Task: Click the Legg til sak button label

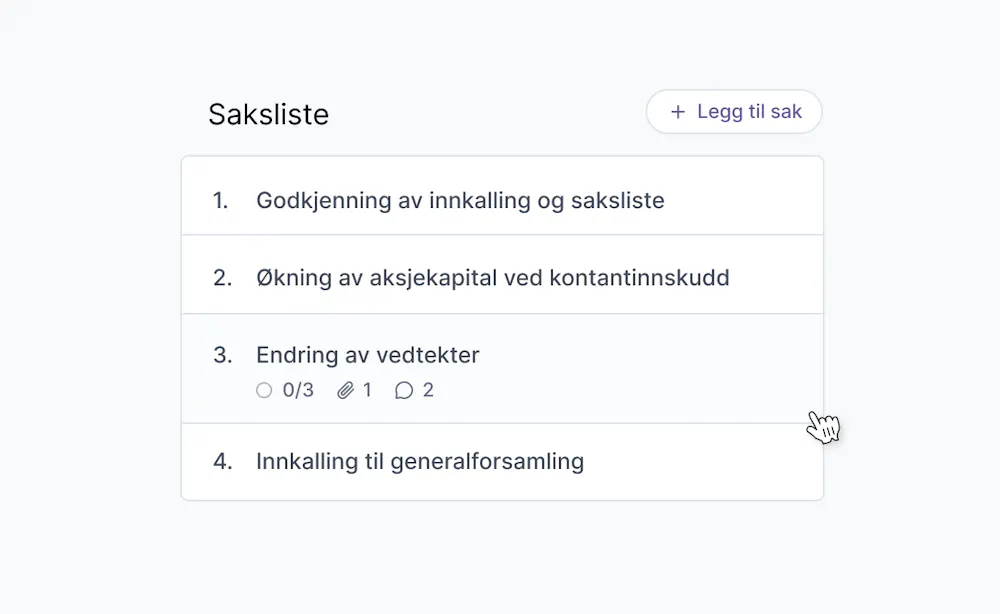Action: coord(749,112)
